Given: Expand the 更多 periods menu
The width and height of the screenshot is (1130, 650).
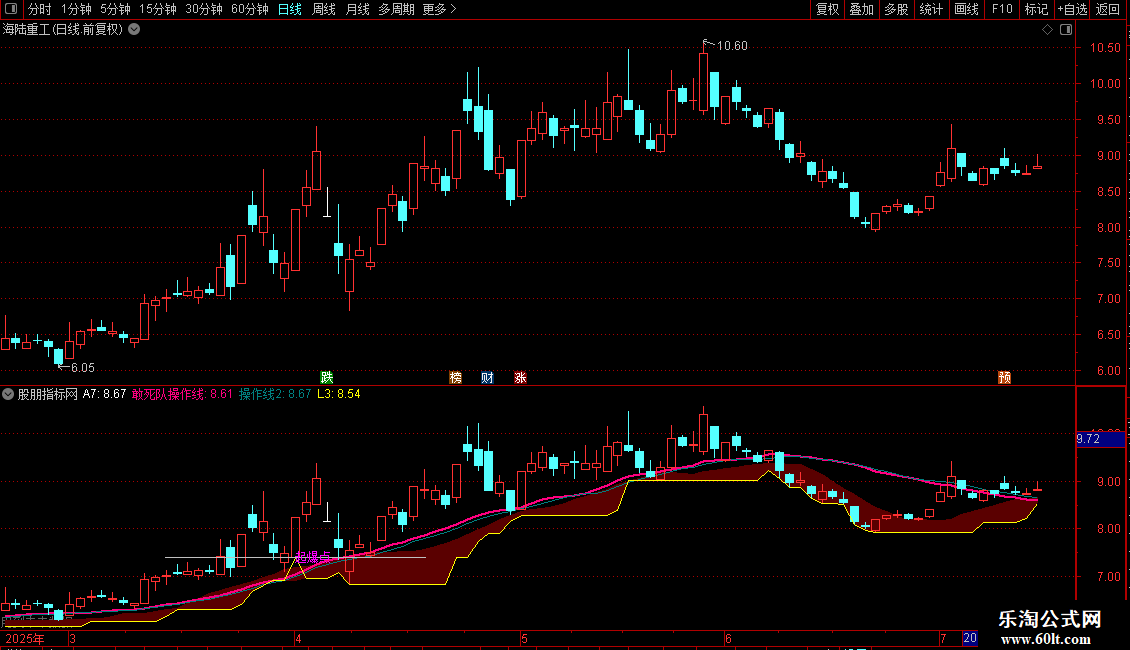Looking at the screenshot, I should point(439,9).
